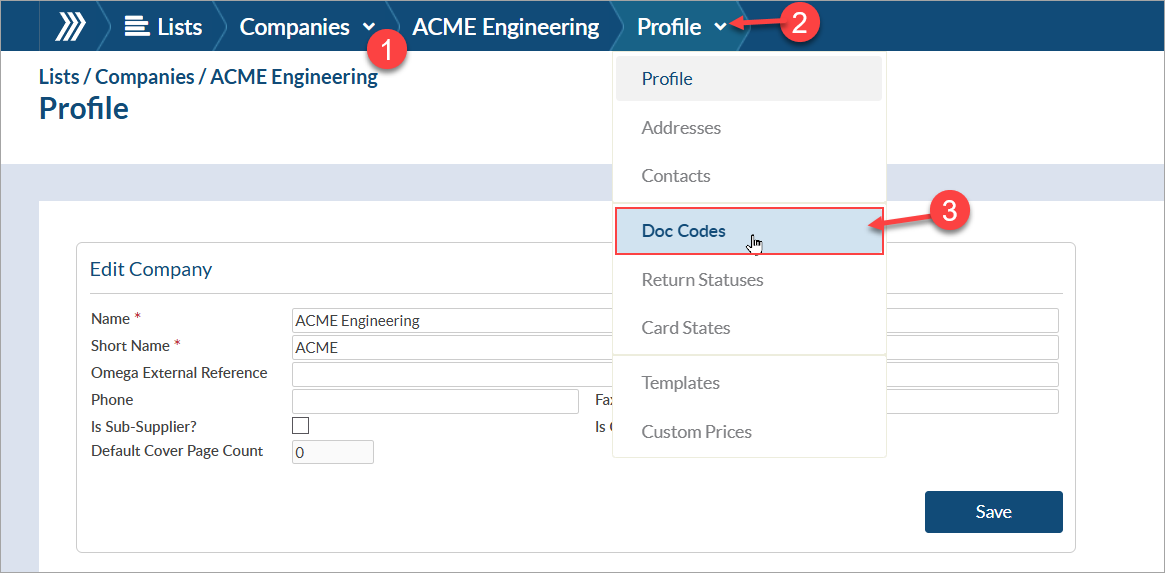This screenshot has height=573, width=1165.
Task: Click into the Name text field
Action: pyautogui.click(x=450, y=321)
